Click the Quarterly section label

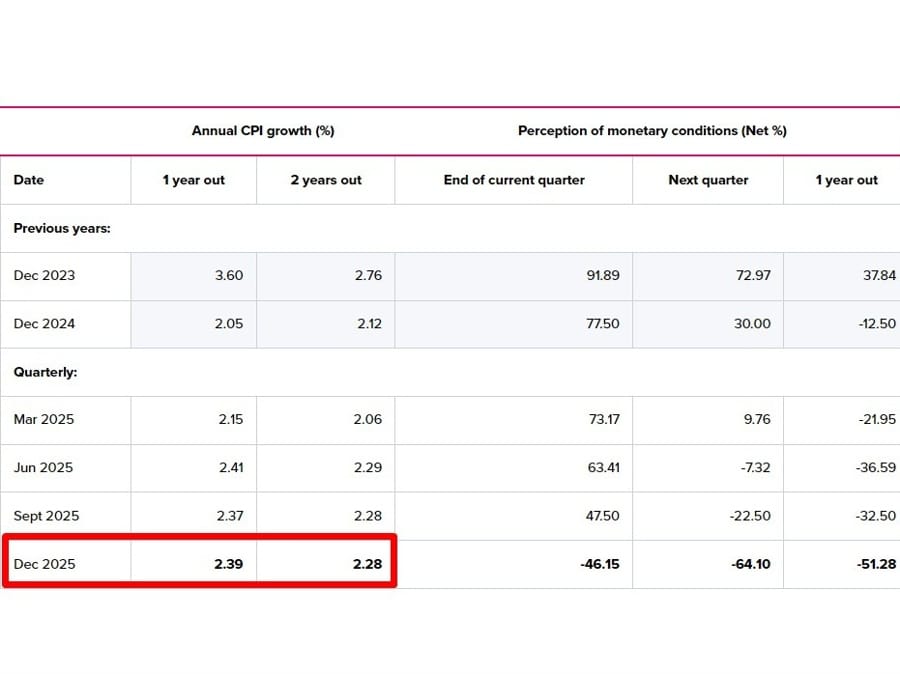45,372
